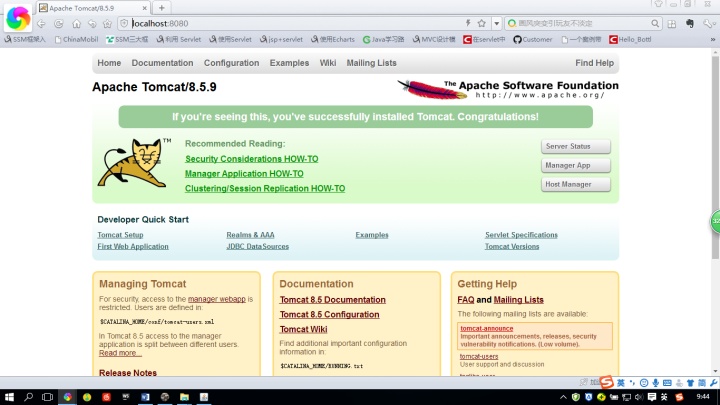Open the Hello_Bottl bookmark

[630, 39]
